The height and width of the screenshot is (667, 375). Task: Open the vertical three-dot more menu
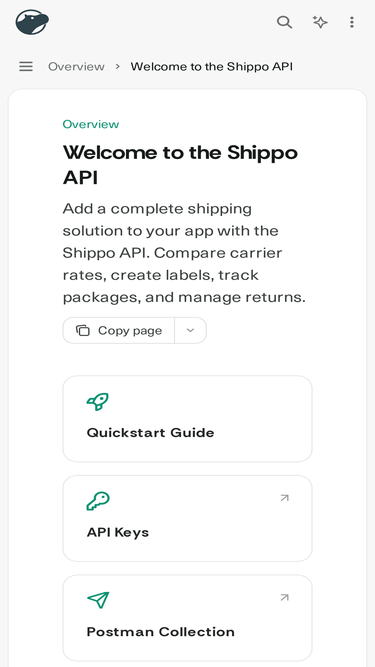352,22
